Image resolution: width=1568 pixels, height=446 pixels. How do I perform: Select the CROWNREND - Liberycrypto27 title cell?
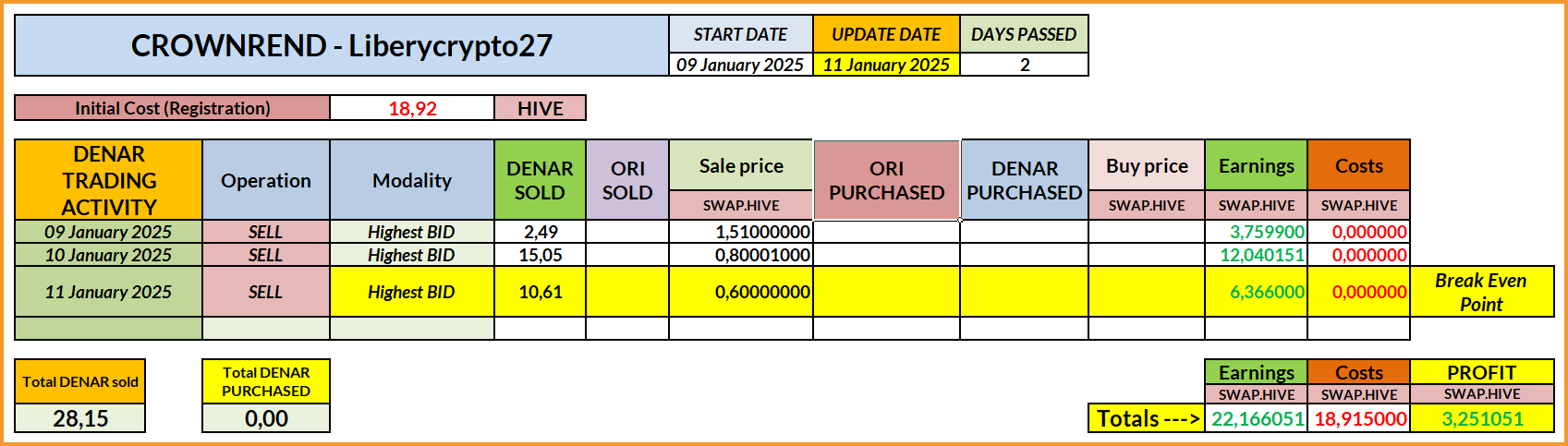341,45
